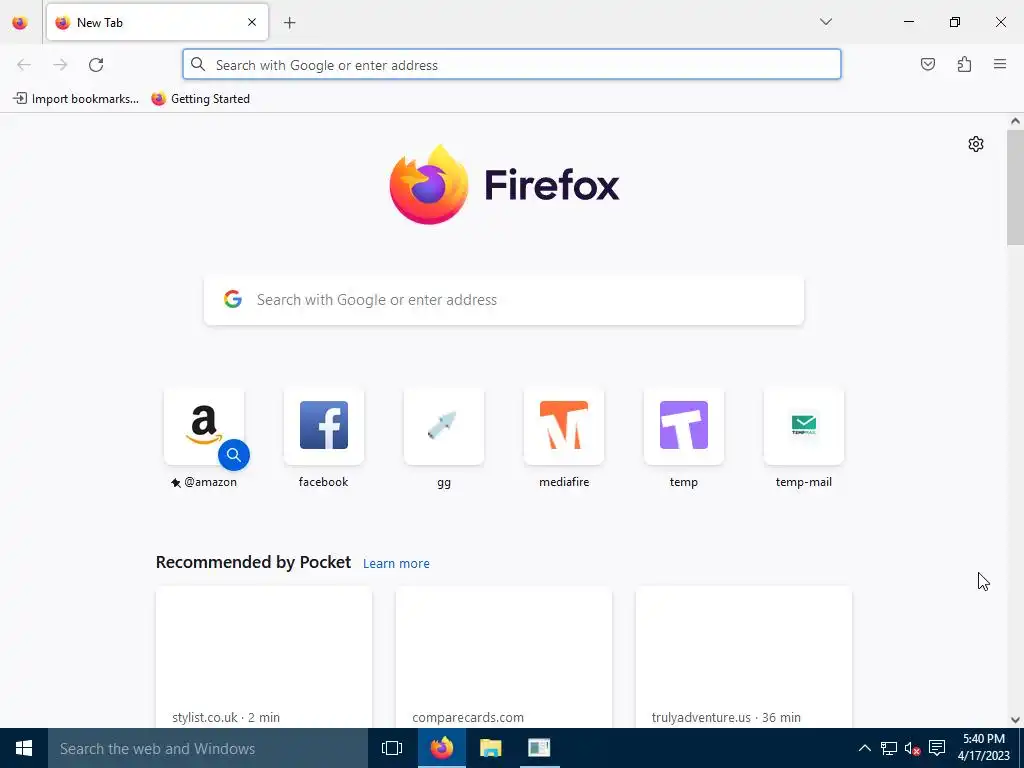Screen dimensions: 1024x768
Task: Click the Windows taskbar search box
Action: click(x=208, y=748)
